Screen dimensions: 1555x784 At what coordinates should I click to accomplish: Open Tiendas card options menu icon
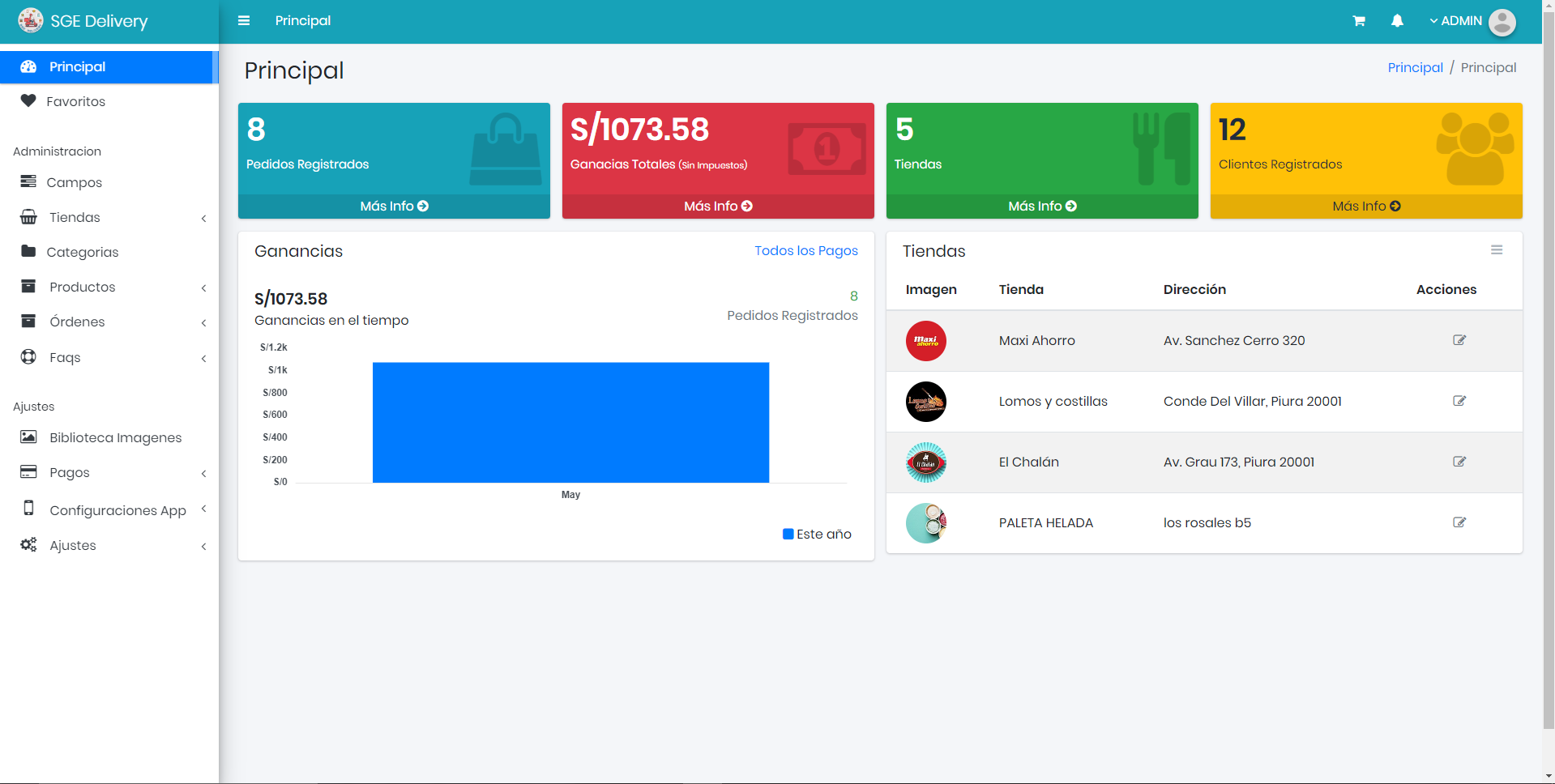click(1497, 250)
